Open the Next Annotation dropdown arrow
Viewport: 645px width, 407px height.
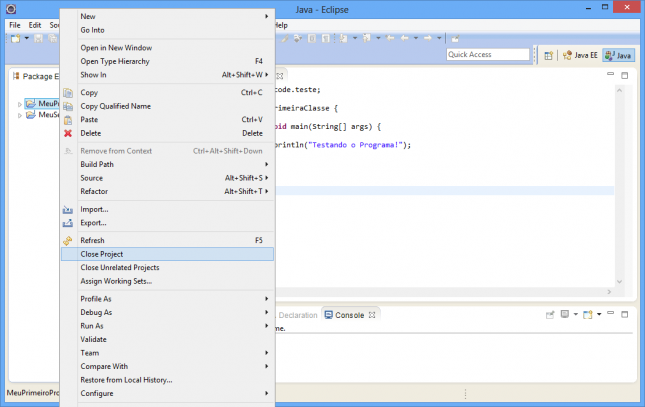coord(355,38)
